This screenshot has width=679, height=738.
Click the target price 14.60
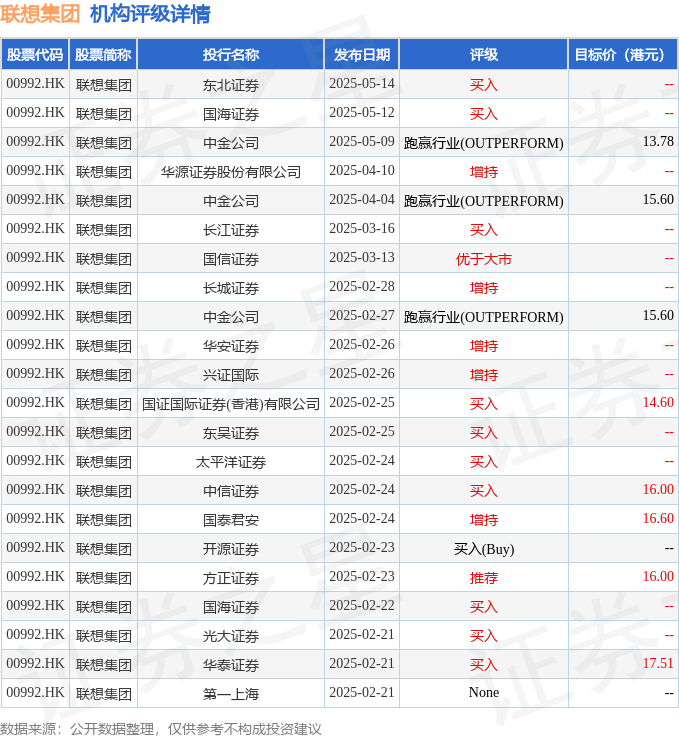coord(658,403)
